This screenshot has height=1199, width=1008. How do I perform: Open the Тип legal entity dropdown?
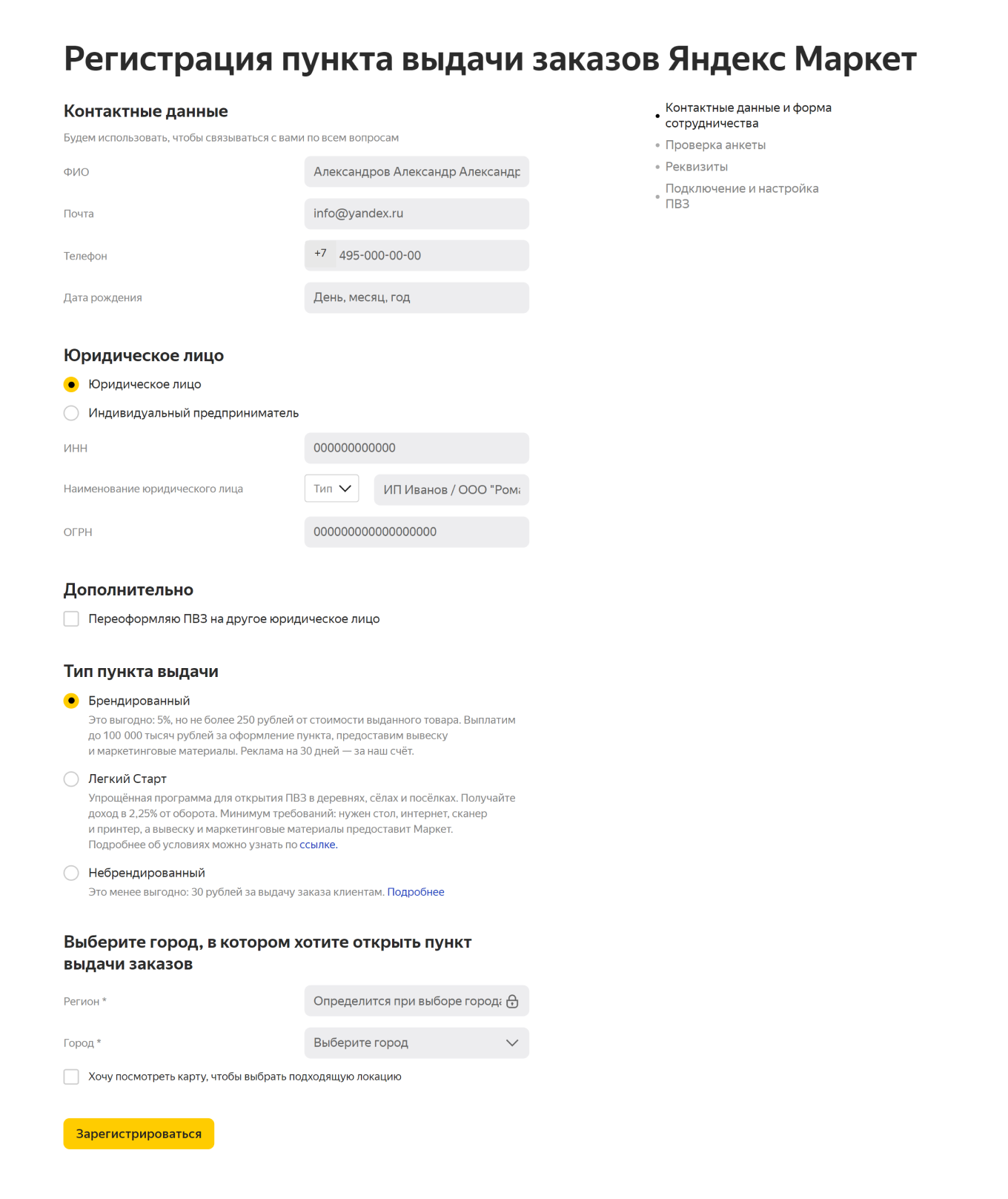click(x=331, y=489)
